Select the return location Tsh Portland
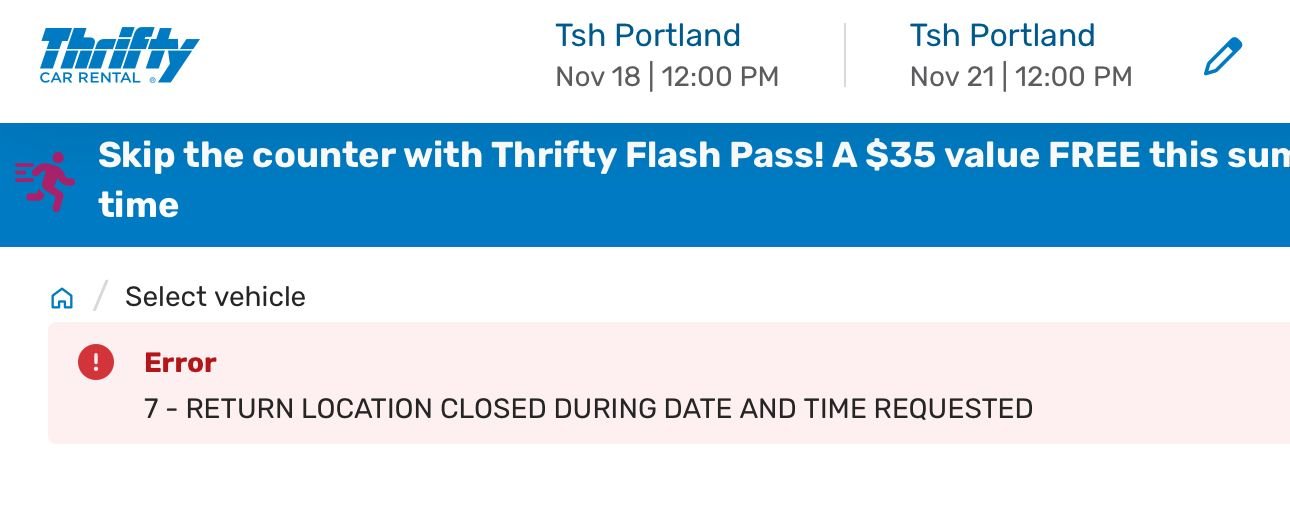This screenshot has height=526, width=1290. [x=1001, y=36]
